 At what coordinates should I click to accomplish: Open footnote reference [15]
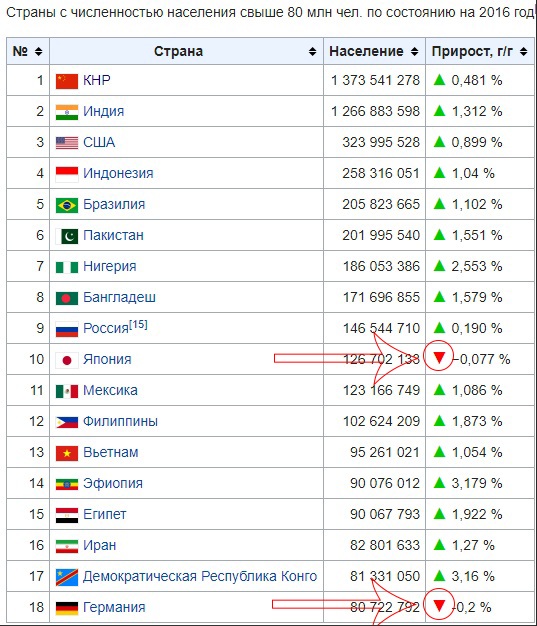tap(138, 324)
